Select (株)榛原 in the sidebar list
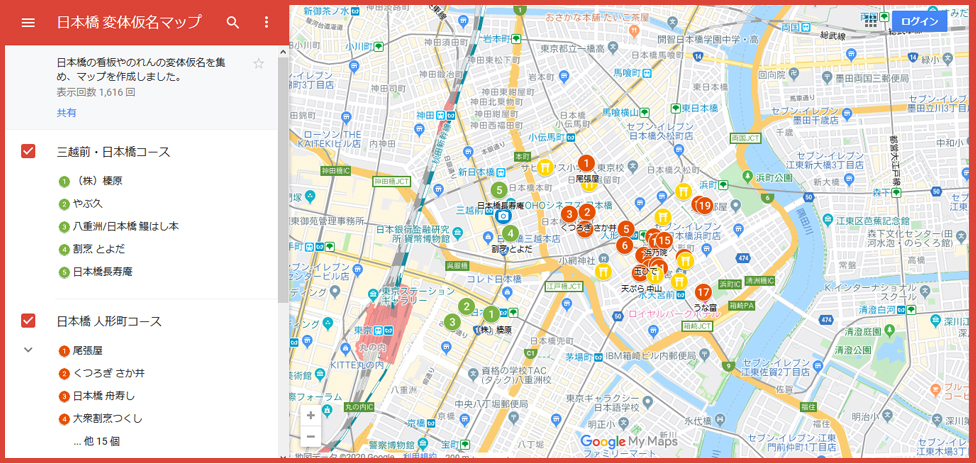The height and width of the screenshot is (464, 976). [100, 181]
